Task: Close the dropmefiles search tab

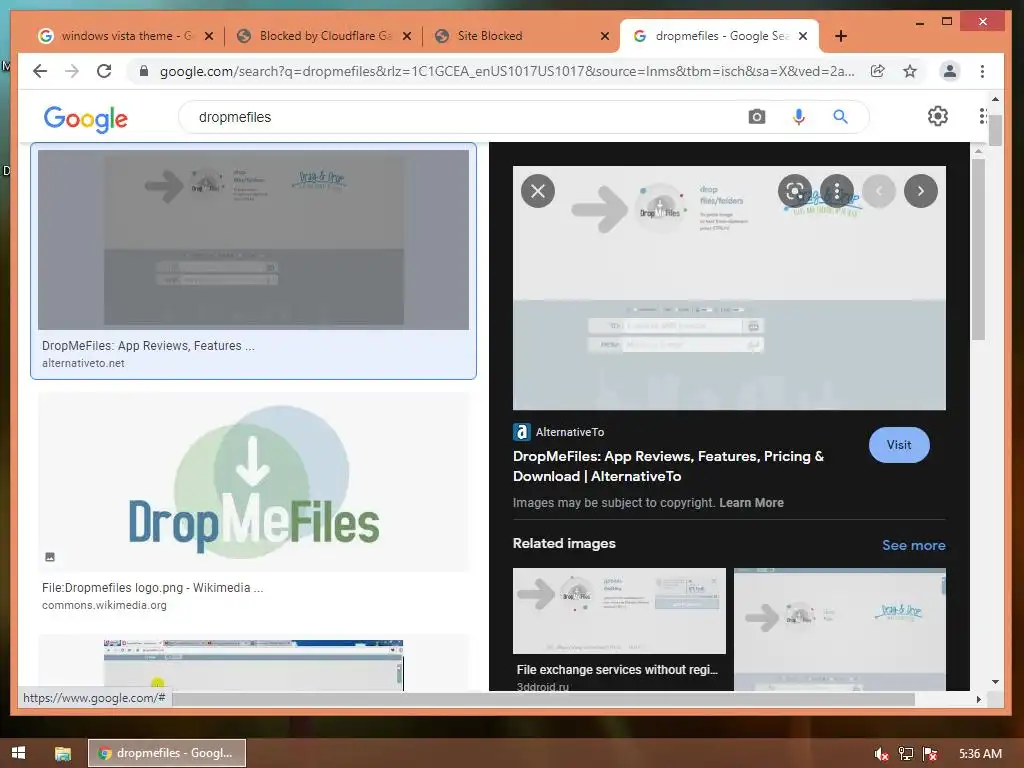Action: coord(803,36)
